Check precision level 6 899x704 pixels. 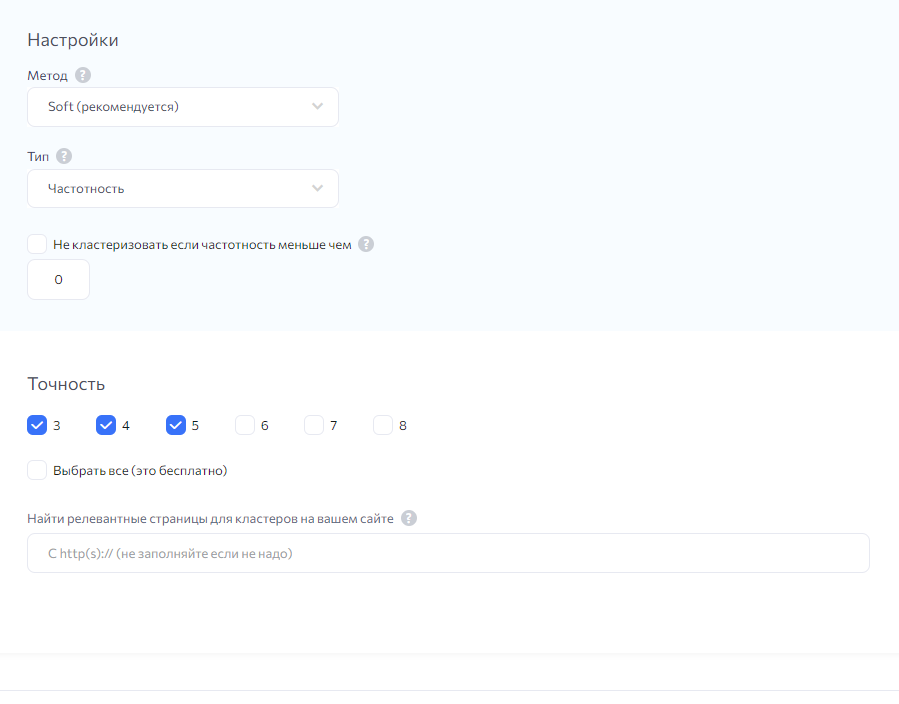(x=245, y=425)
